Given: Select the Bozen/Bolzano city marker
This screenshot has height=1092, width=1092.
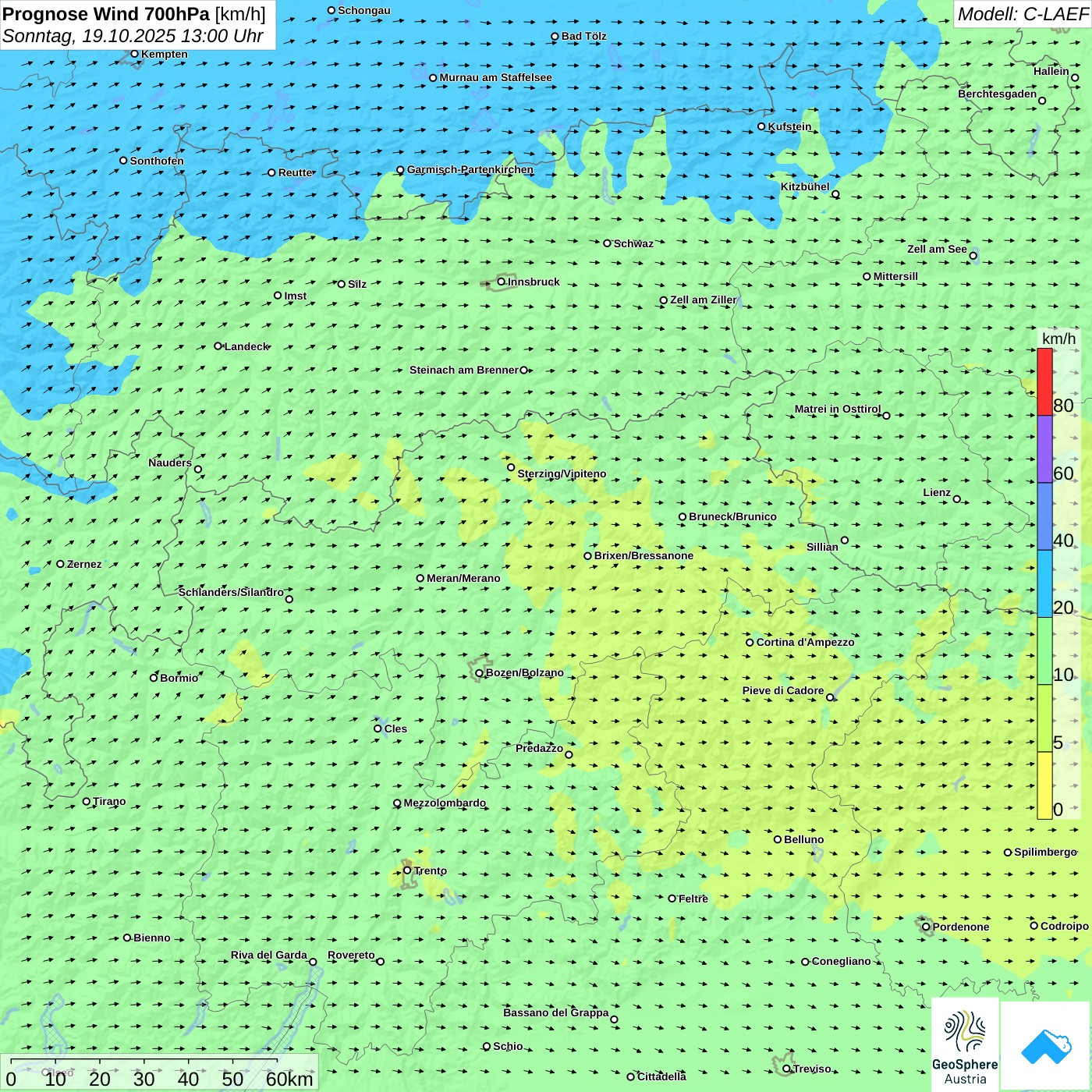Looking at the screenshot, I should pos(480,673).
